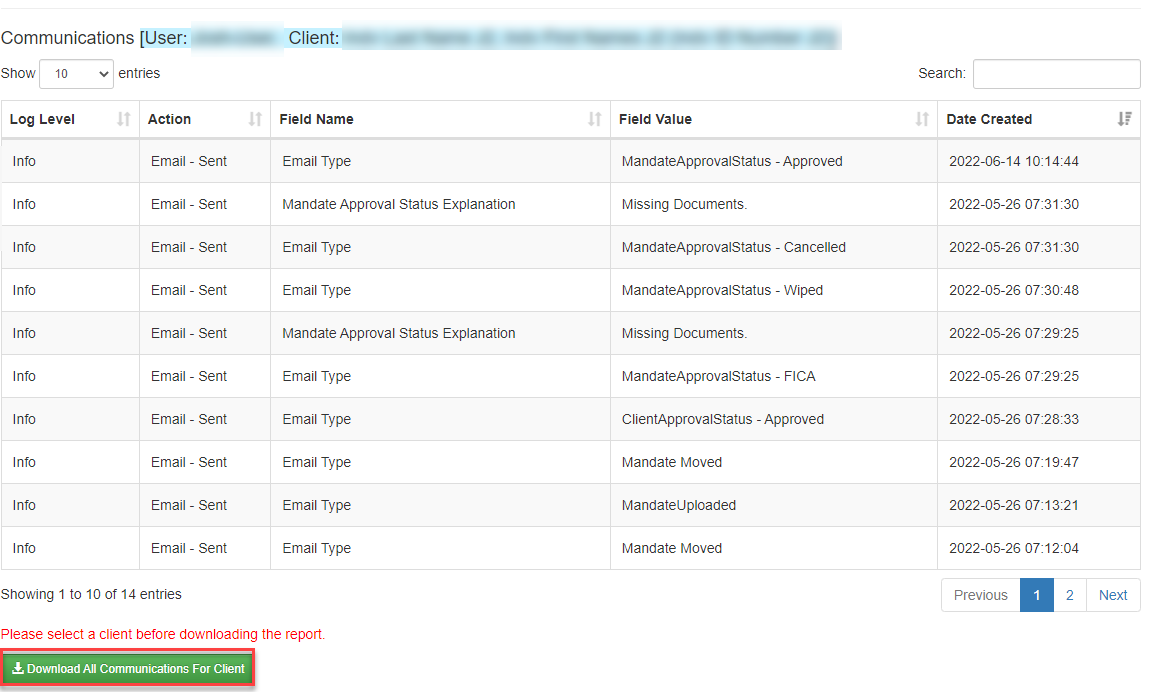
Task: Click the ClientApprovalStatus - Approved cell
Action: (722, 419)
